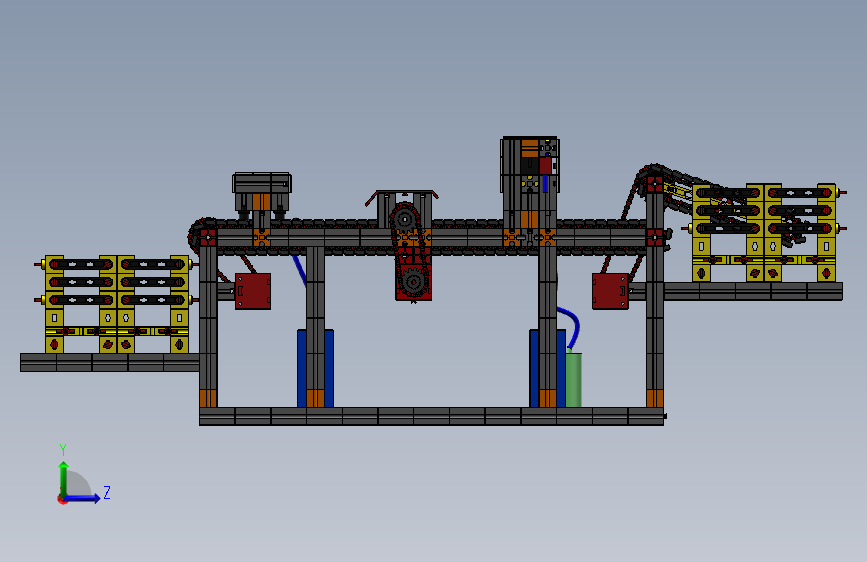Select the curved blue hose near green cylinder
Image resolution: width=867 pixels, height=562 pixels.
[x=572, y=326]
